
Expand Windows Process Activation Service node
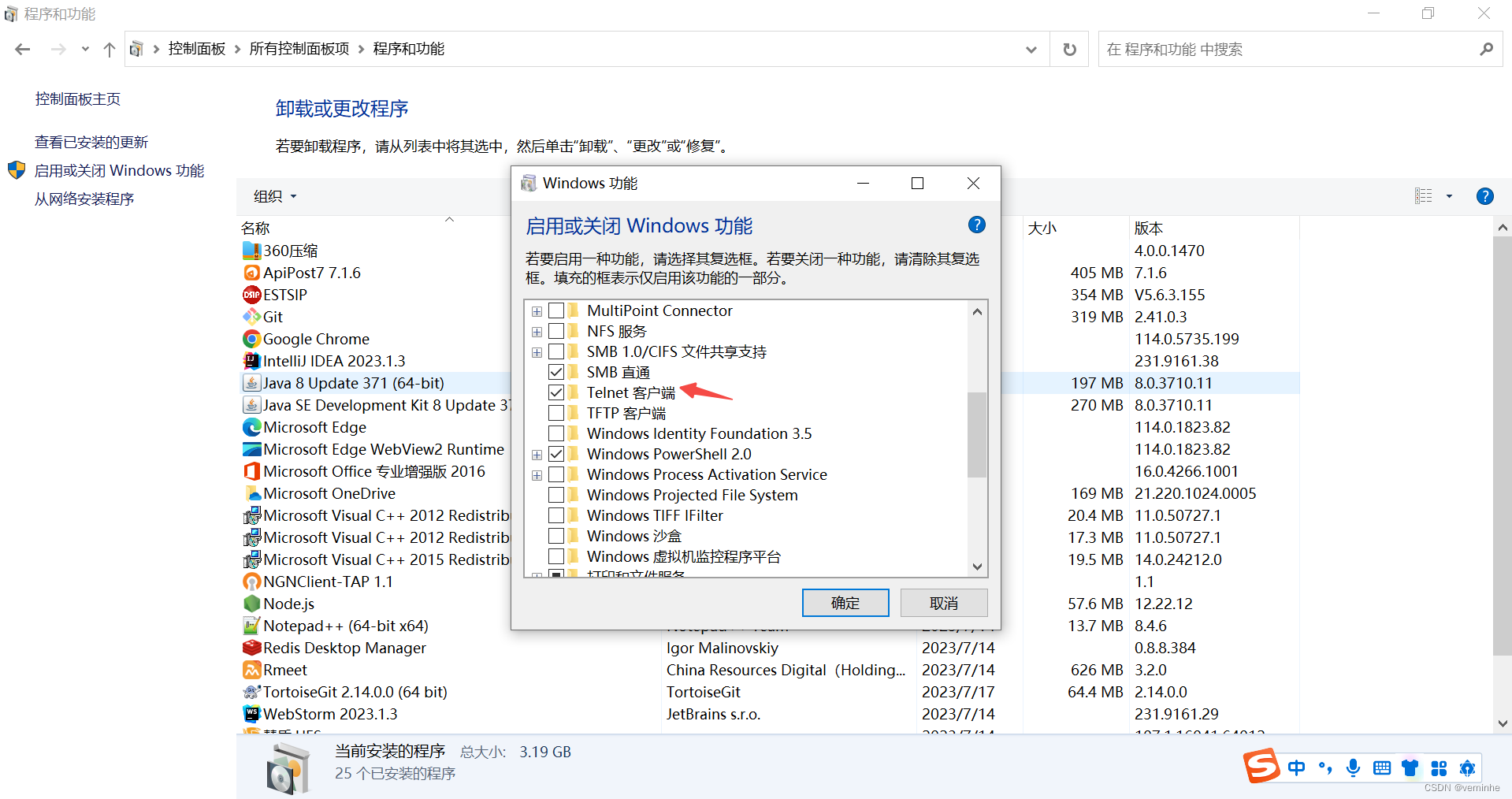pyautogui.click(x=537, y=475)
